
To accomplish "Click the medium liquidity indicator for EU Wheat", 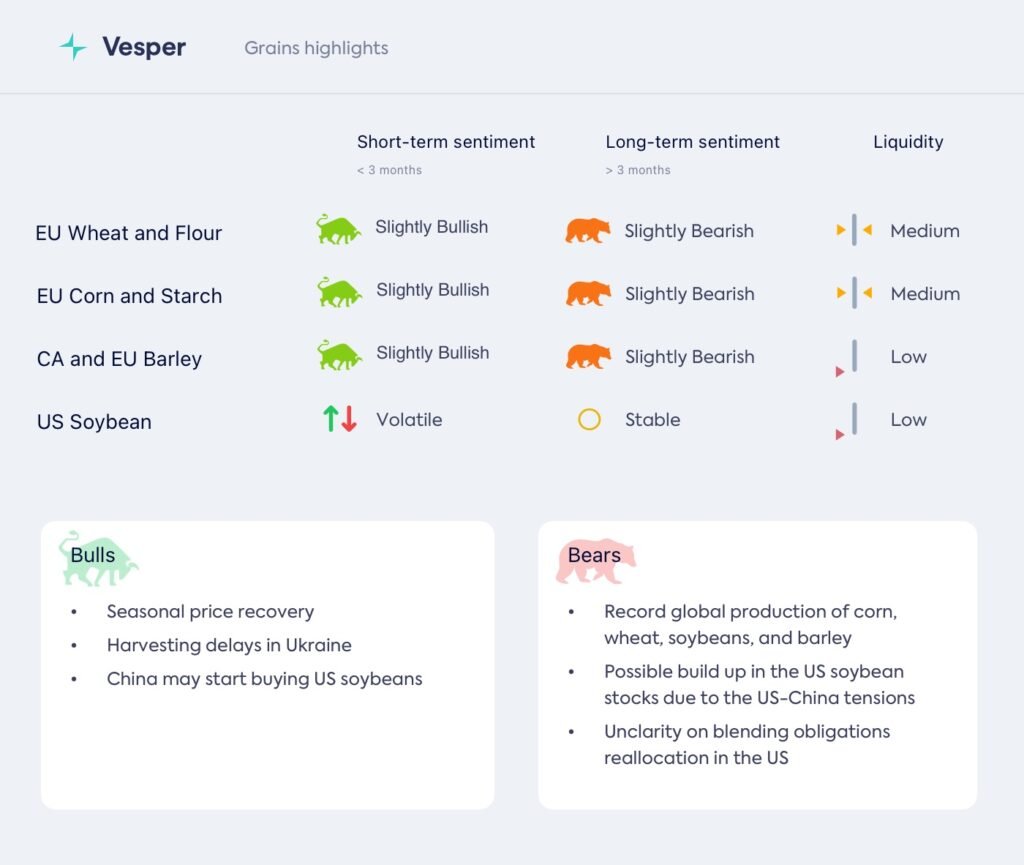I will (854, 230).
